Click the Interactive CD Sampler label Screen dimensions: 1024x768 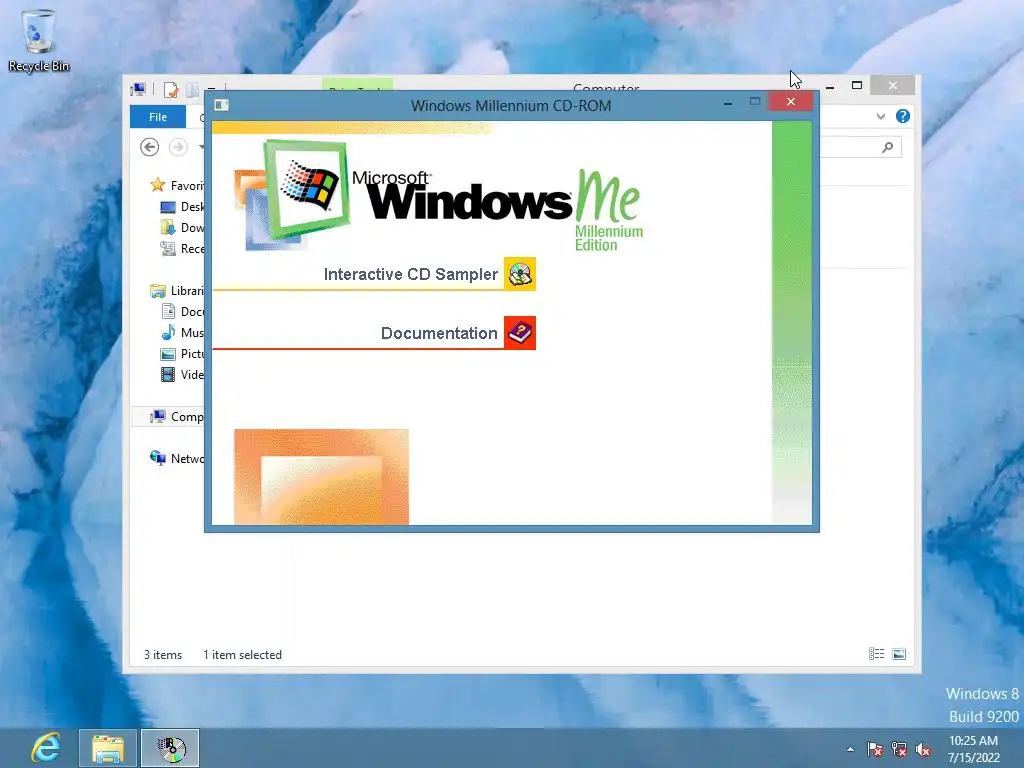410,274
